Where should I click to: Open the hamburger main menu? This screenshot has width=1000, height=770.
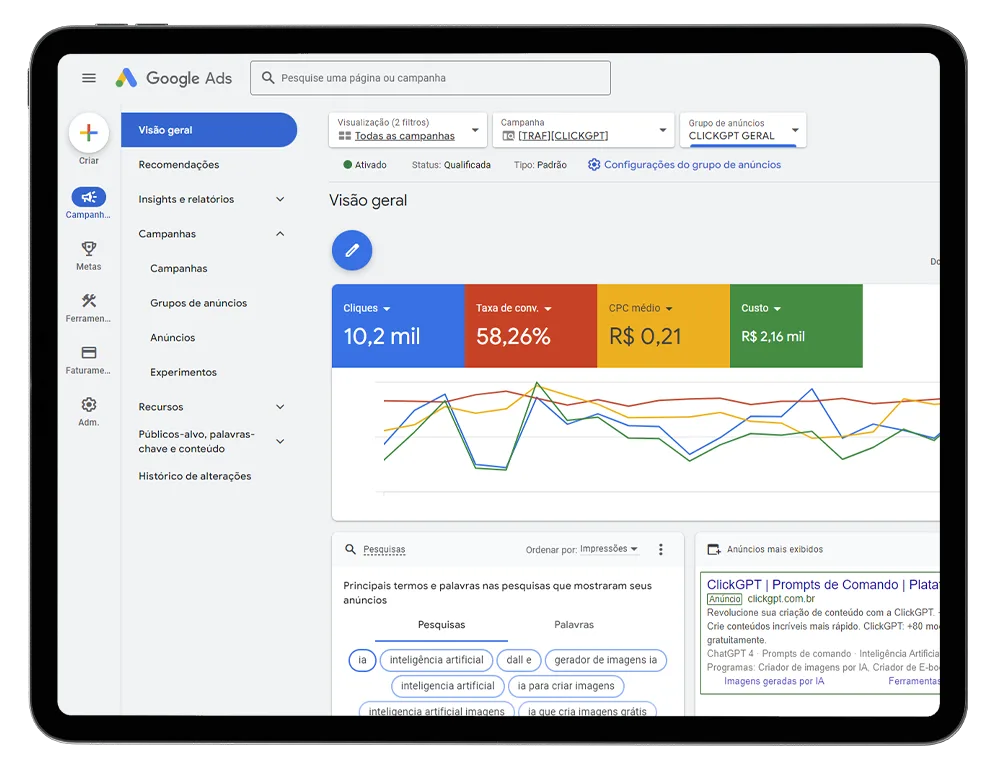pos(89,78)
